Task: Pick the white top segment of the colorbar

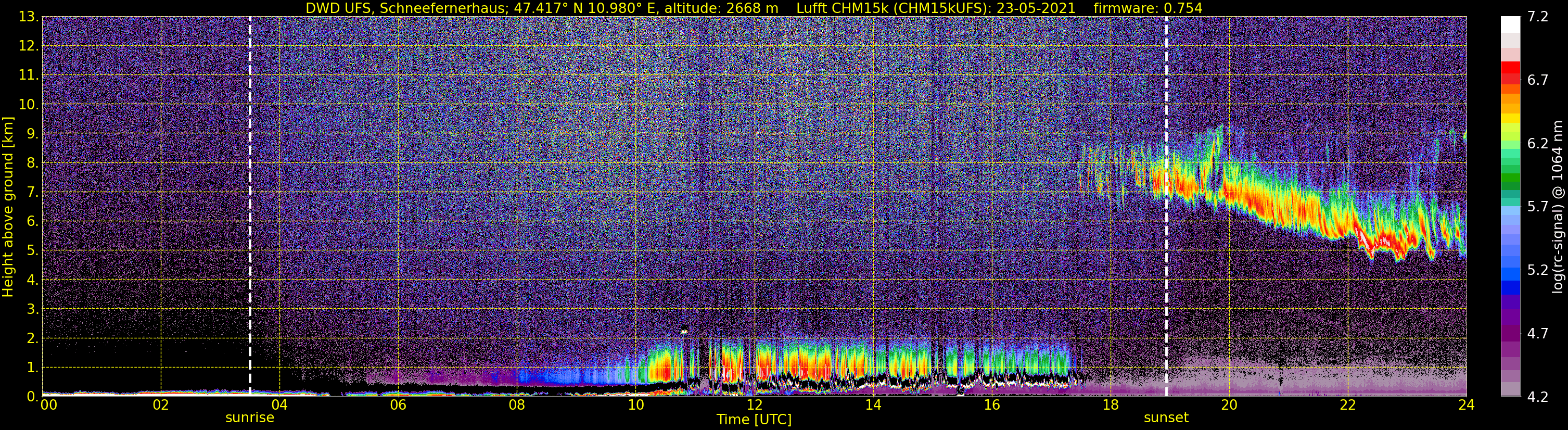Action: click(1510, 24)
